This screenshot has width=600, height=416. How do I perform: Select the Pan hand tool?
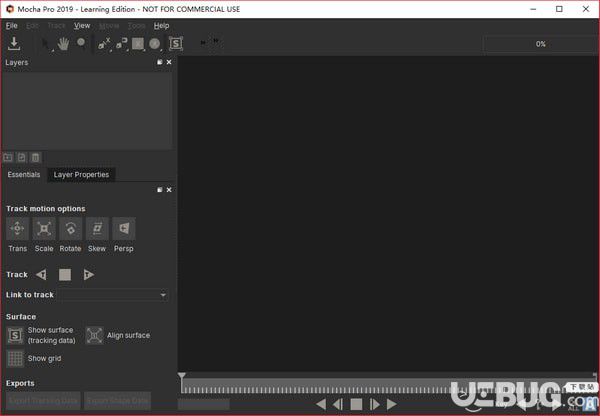coord(63,44)
